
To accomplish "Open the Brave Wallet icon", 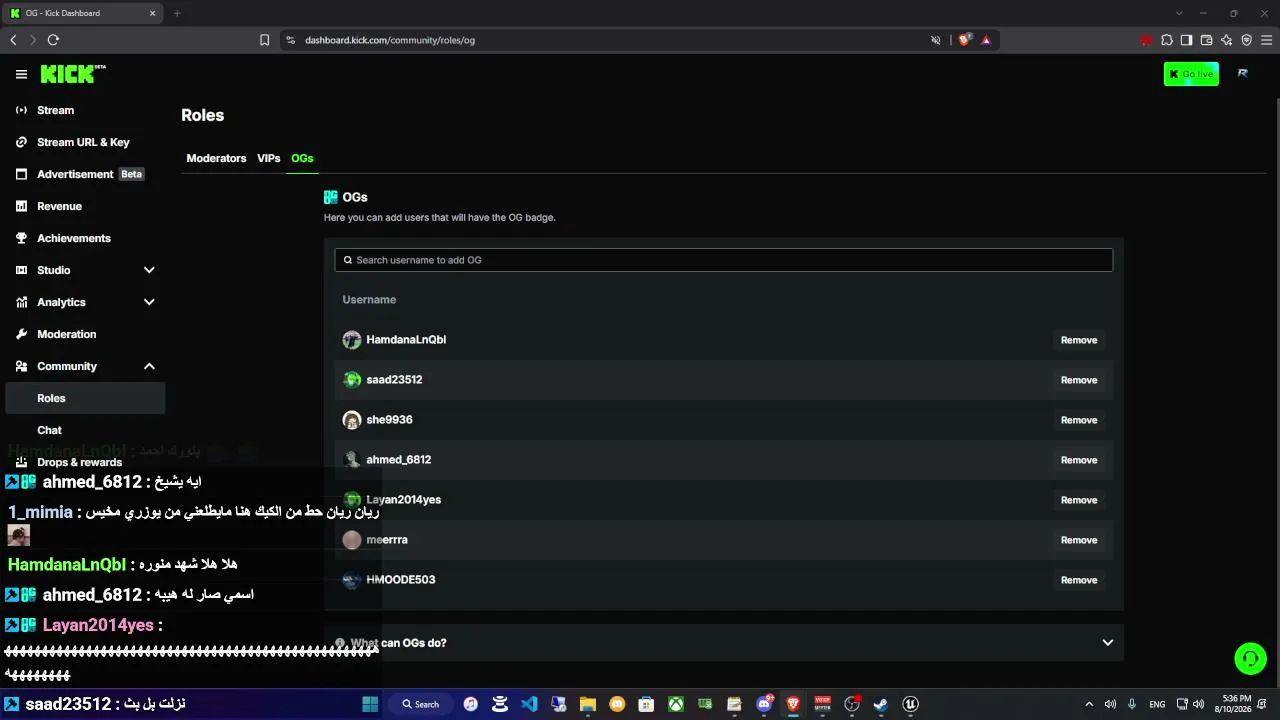I will click(x=1206, y=40).
